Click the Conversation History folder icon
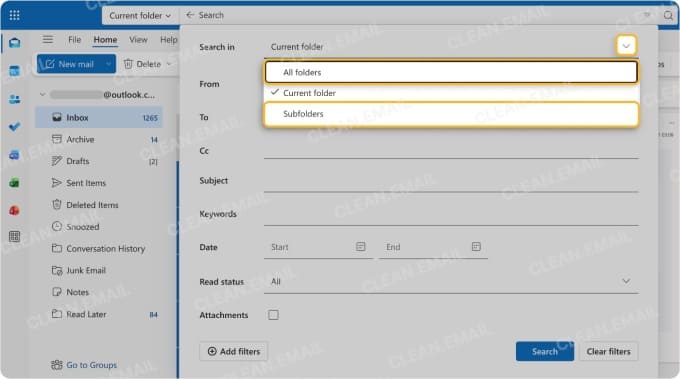This screenshot has height=379, width=680. [x=57, y=248]
